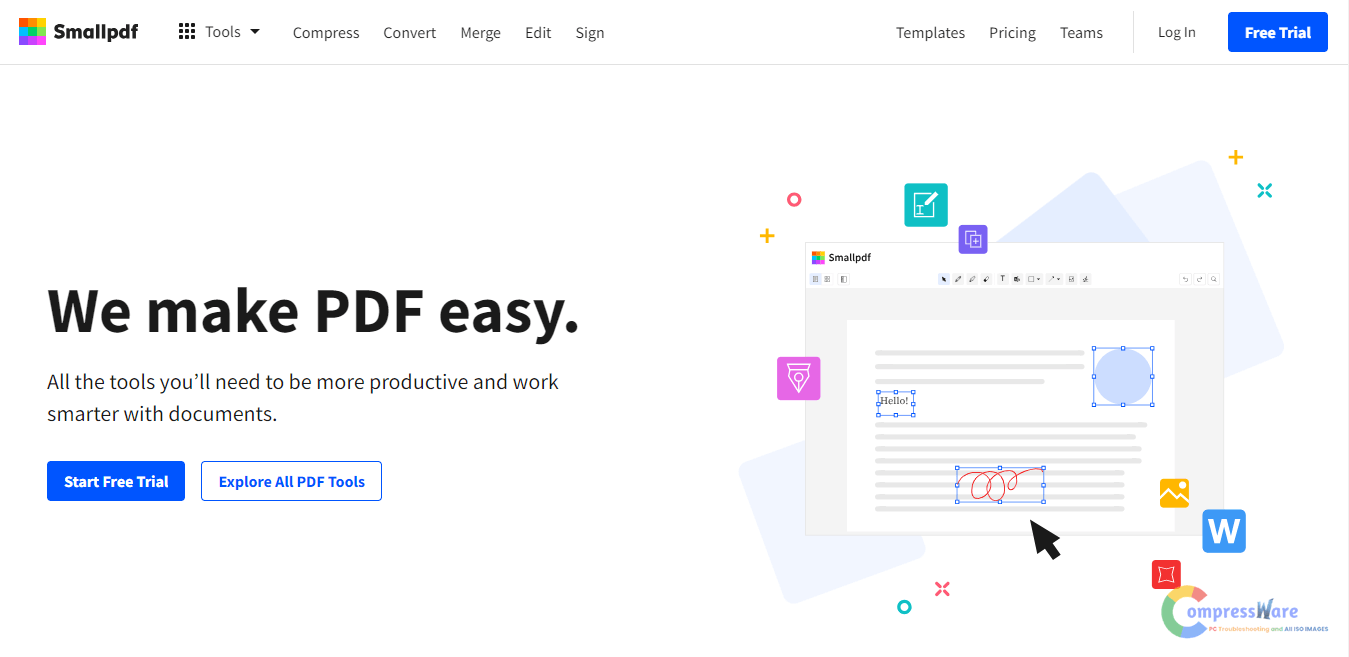Open Sign in the navigation bar
Viewport: 1349px width, 657px height.
(590, 33)
